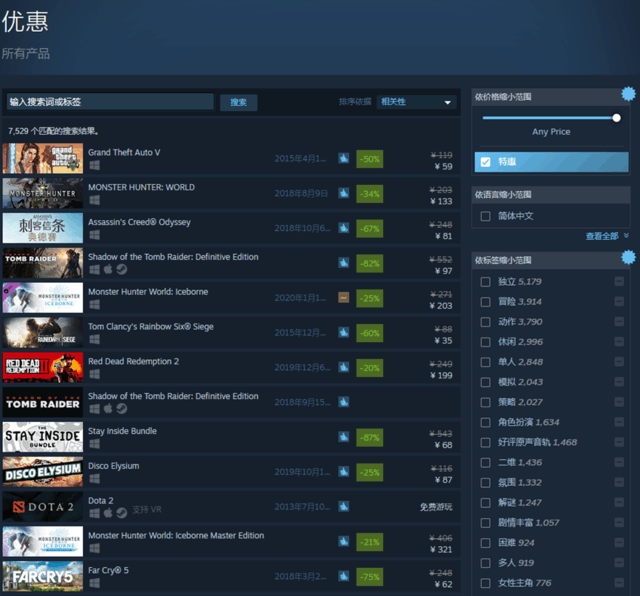Check the 单人 2,848 tag checkbox
This screenshot has height=596, width=640.
pos(485,362)
